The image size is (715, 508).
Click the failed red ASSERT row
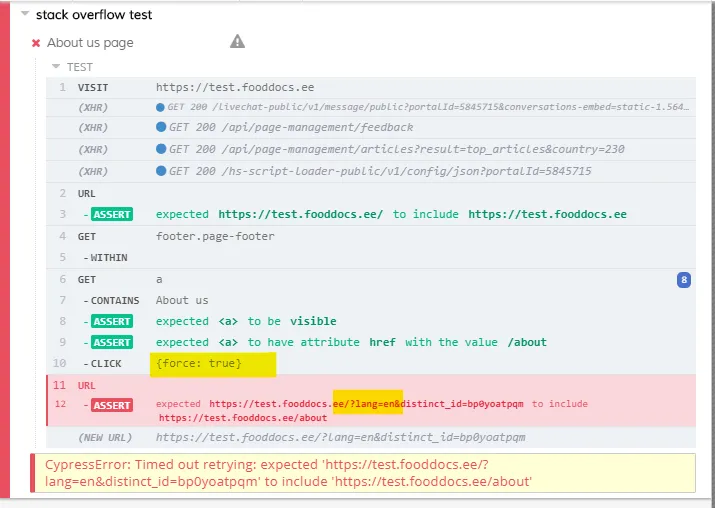[370, 410]
